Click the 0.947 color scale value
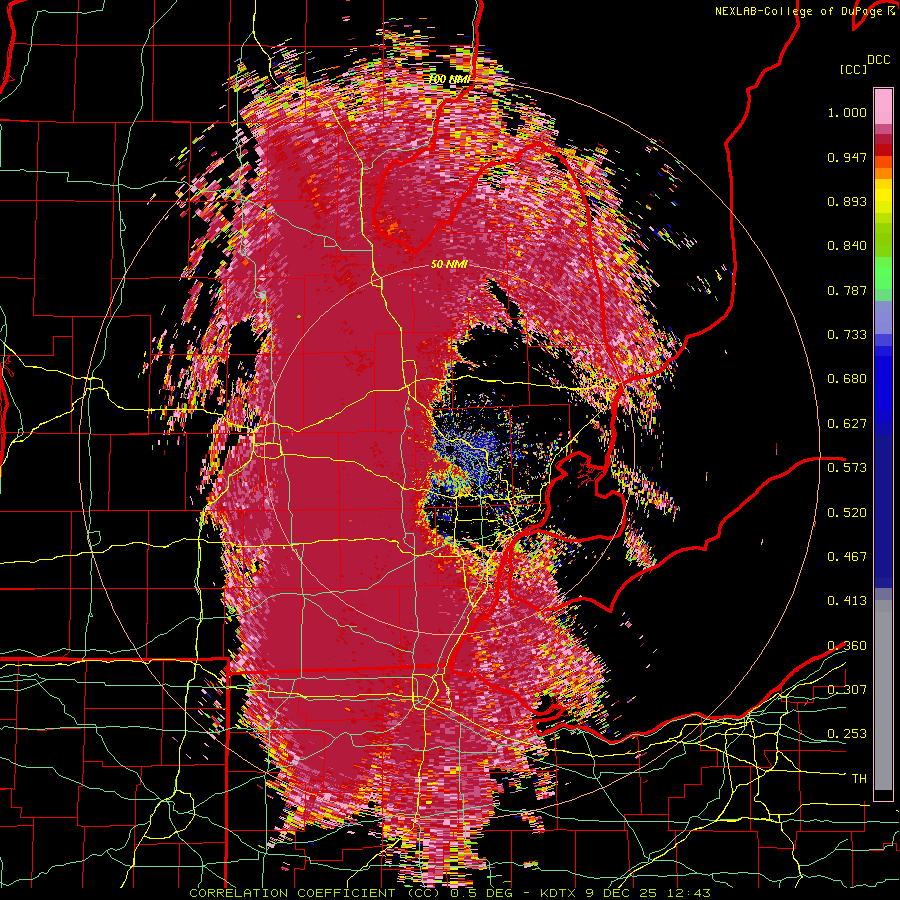The width and height of the screenshot is (900, 900). point(847,157)
